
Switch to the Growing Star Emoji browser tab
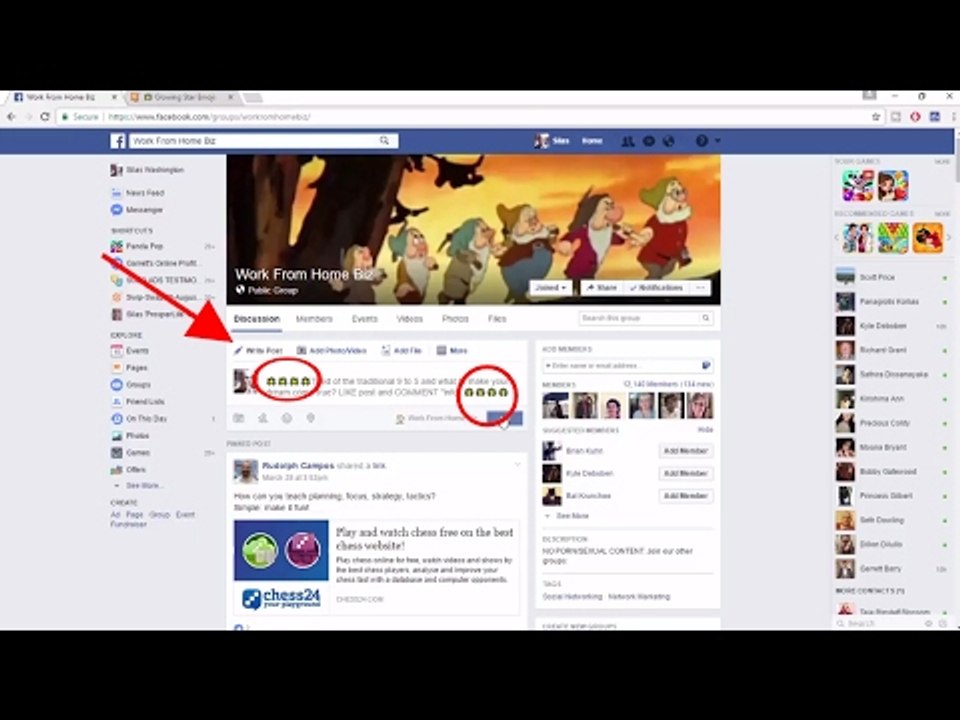(x=182, y=97)
